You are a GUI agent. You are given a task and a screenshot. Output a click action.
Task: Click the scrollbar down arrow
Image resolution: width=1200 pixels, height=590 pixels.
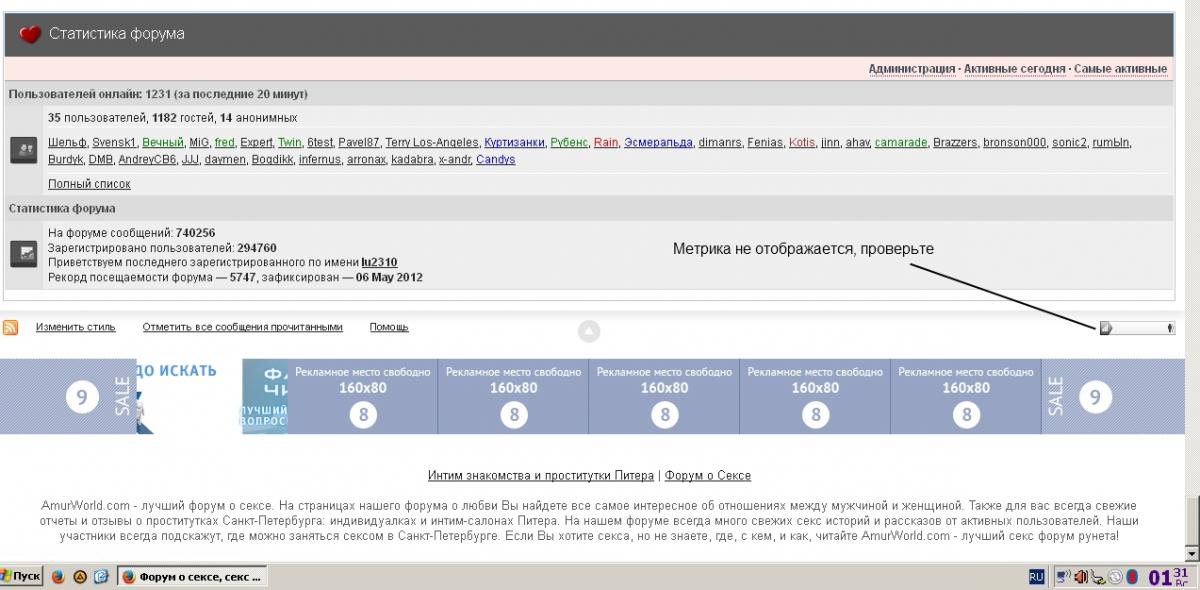pyautogui.click(x=1191, y=553)
